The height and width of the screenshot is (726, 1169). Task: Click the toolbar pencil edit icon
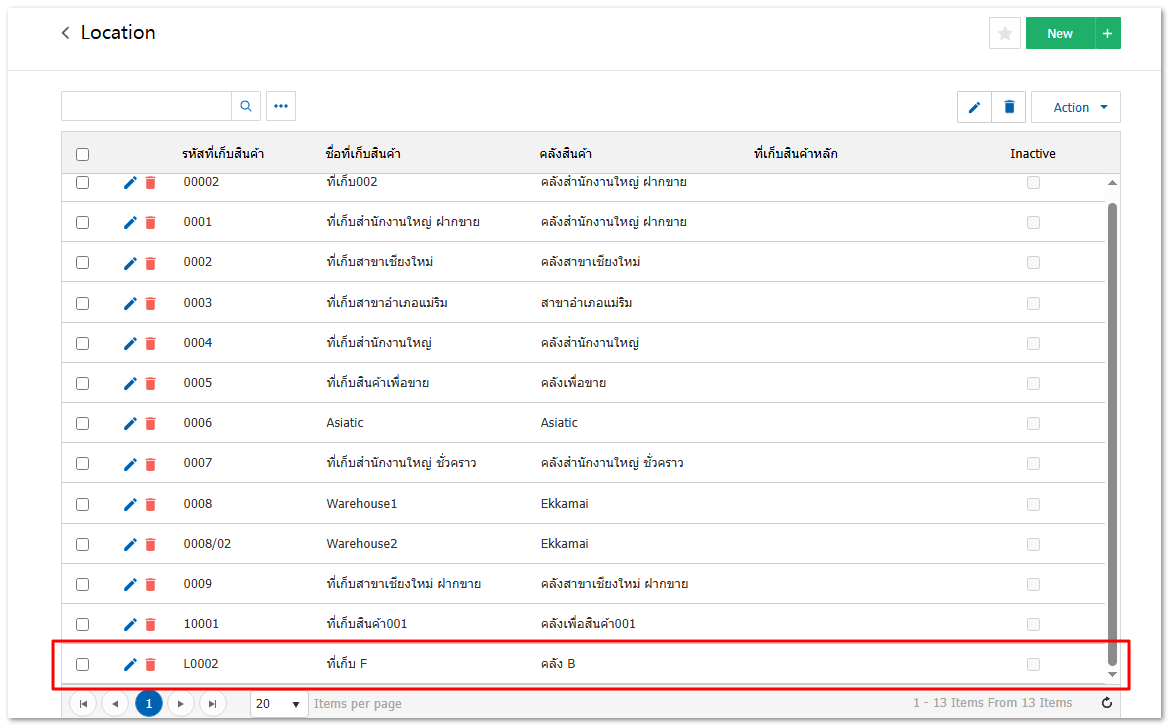974,107
